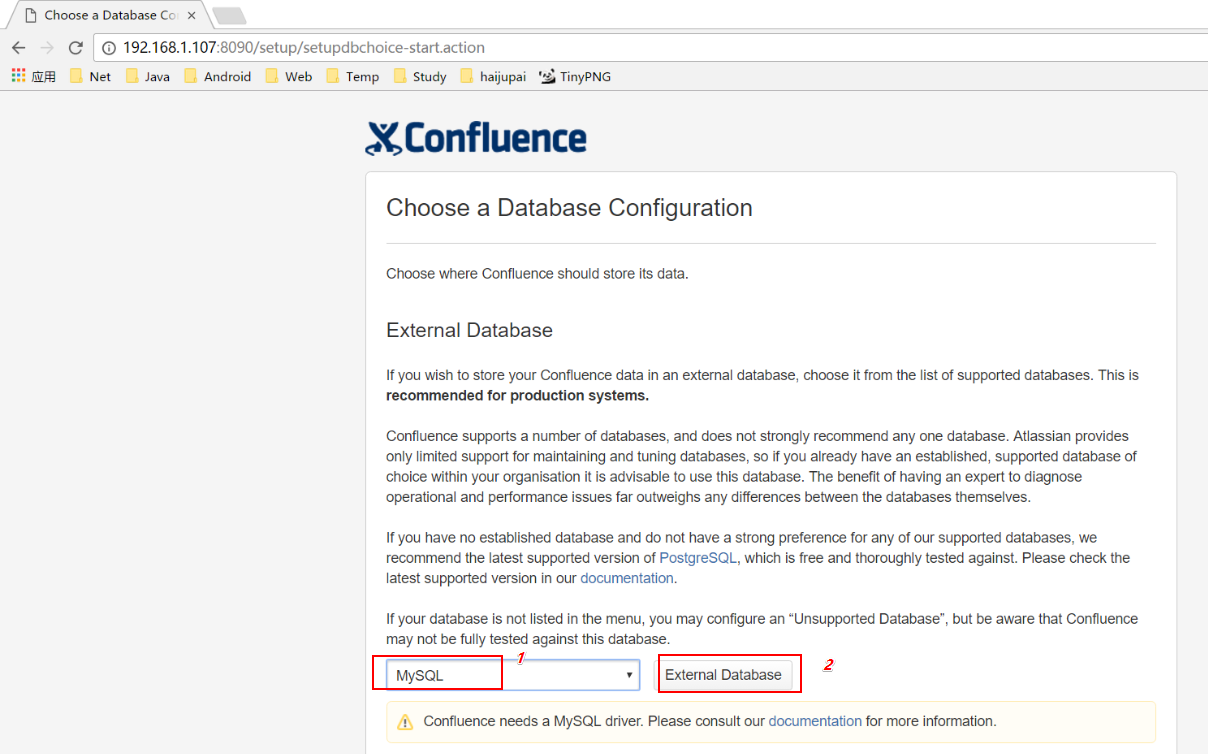
Task: Open a new browser tab
Action: pos(230,16)
